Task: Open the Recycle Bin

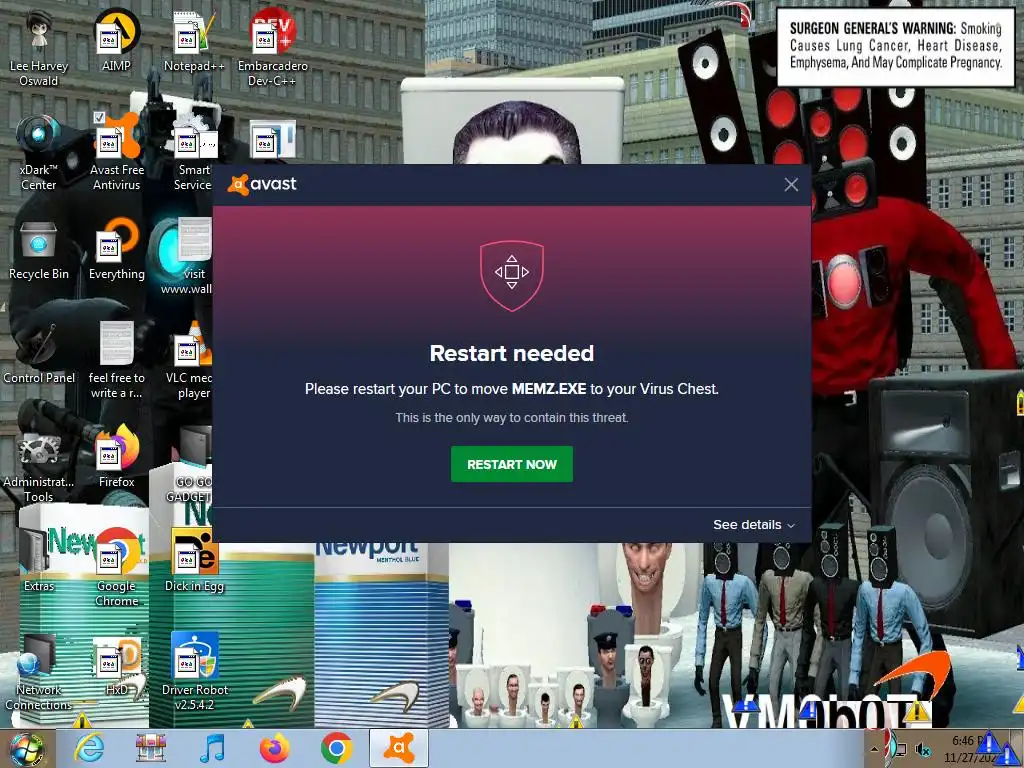Action: [39, 251]
